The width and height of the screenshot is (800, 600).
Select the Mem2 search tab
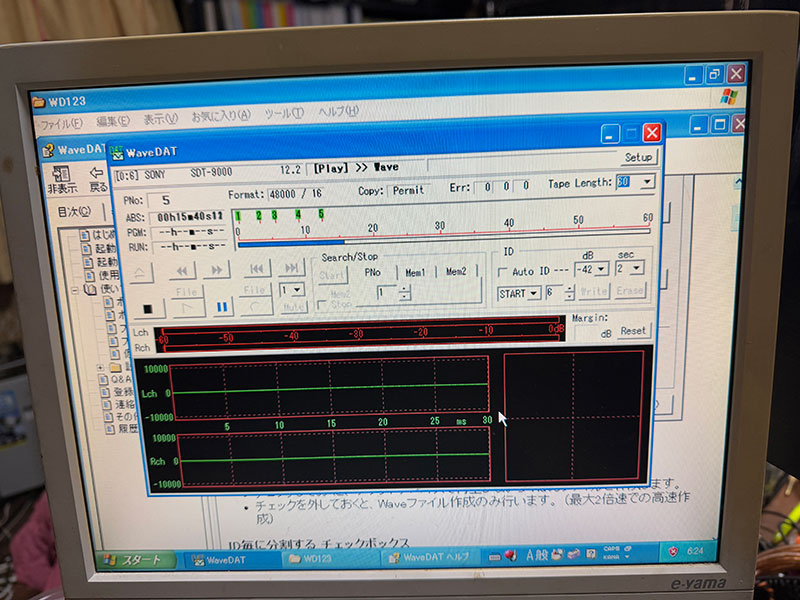456,271
